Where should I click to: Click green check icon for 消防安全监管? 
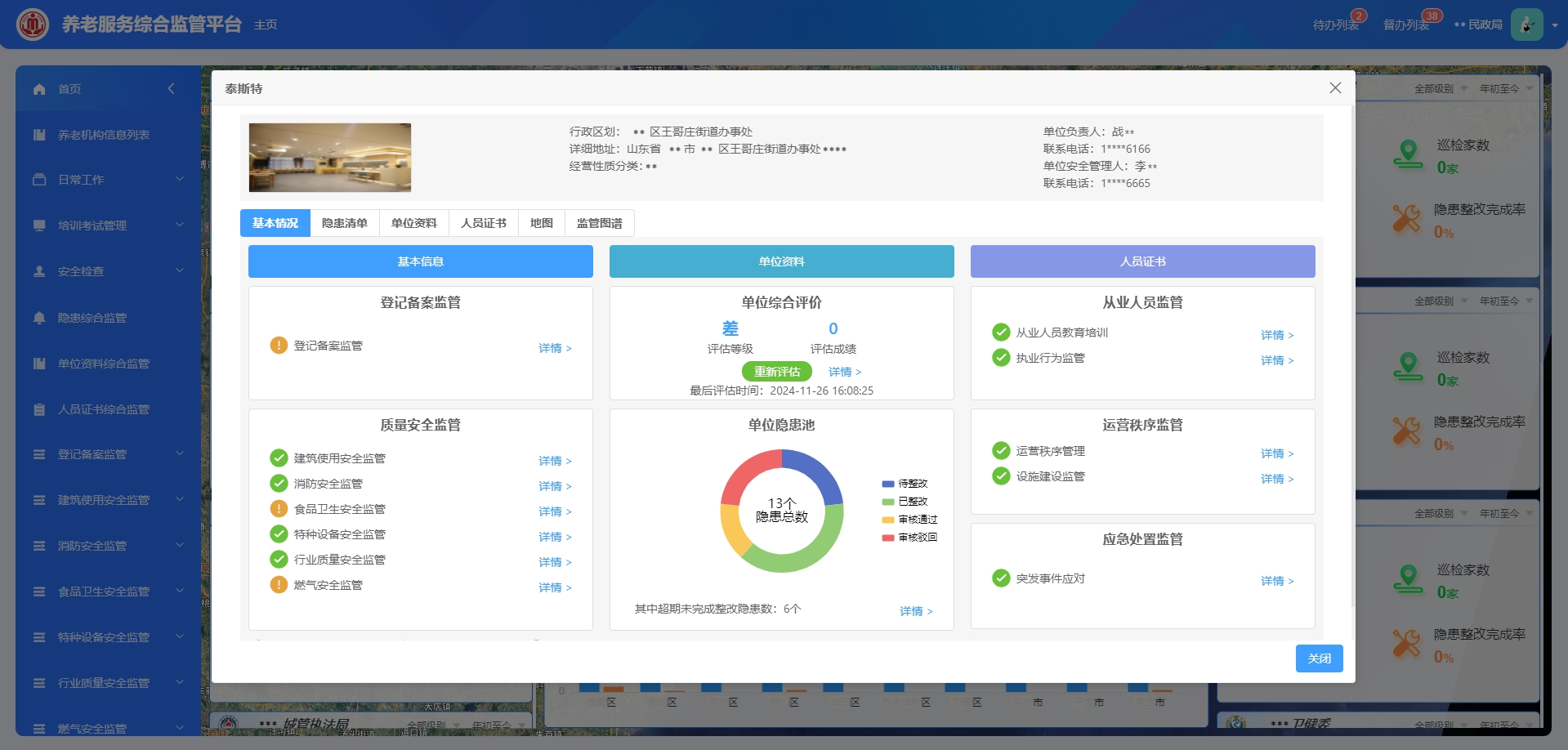pos(279,484)
